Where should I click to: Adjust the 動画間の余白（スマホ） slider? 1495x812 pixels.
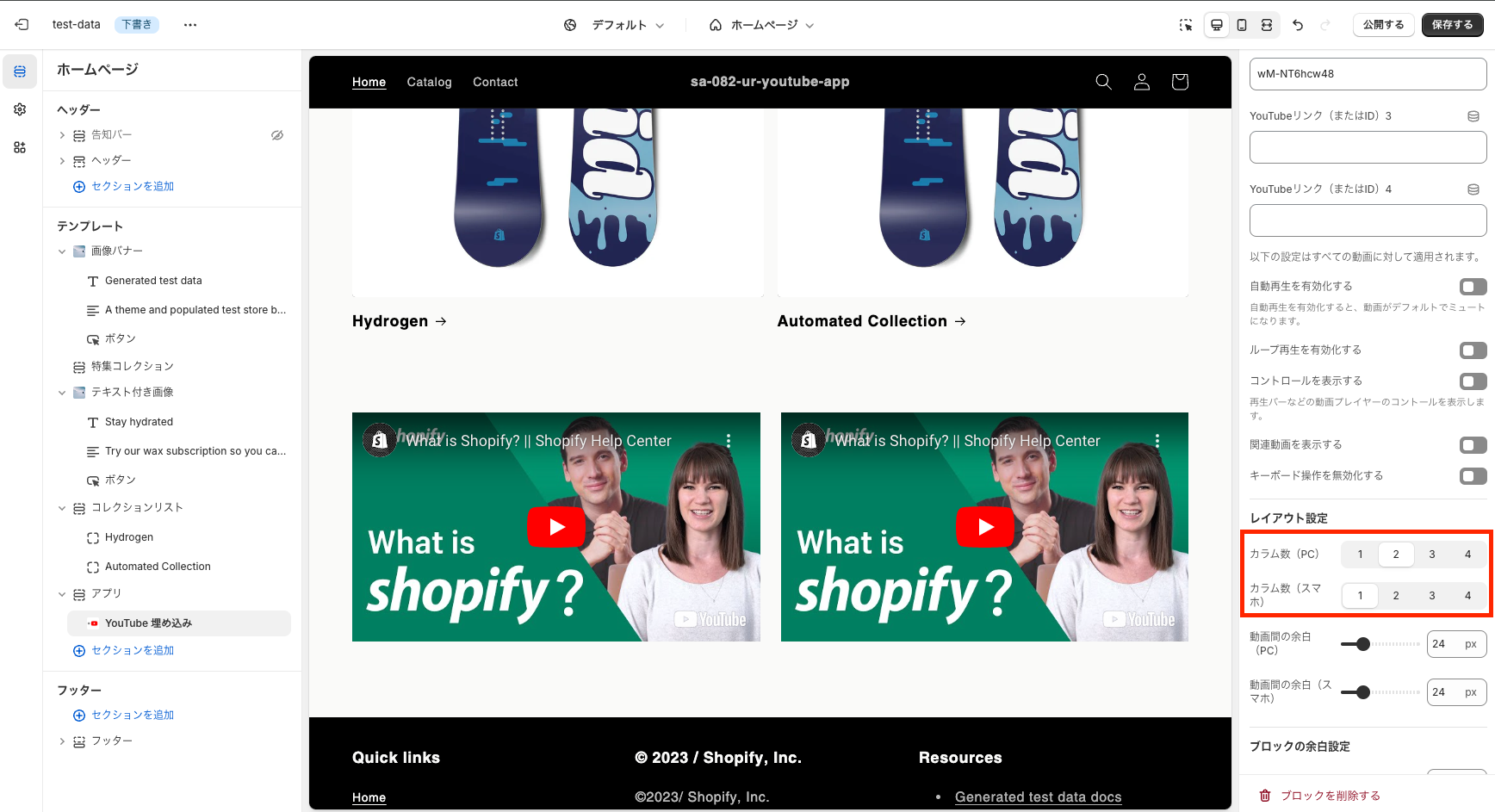coord(1380,692)
